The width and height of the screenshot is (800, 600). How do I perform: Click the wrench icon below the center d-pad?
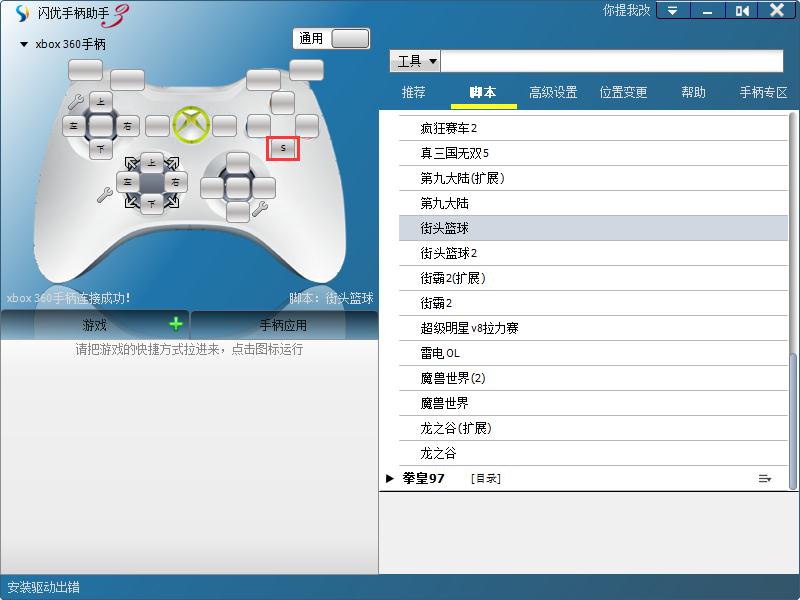(104, 194)
